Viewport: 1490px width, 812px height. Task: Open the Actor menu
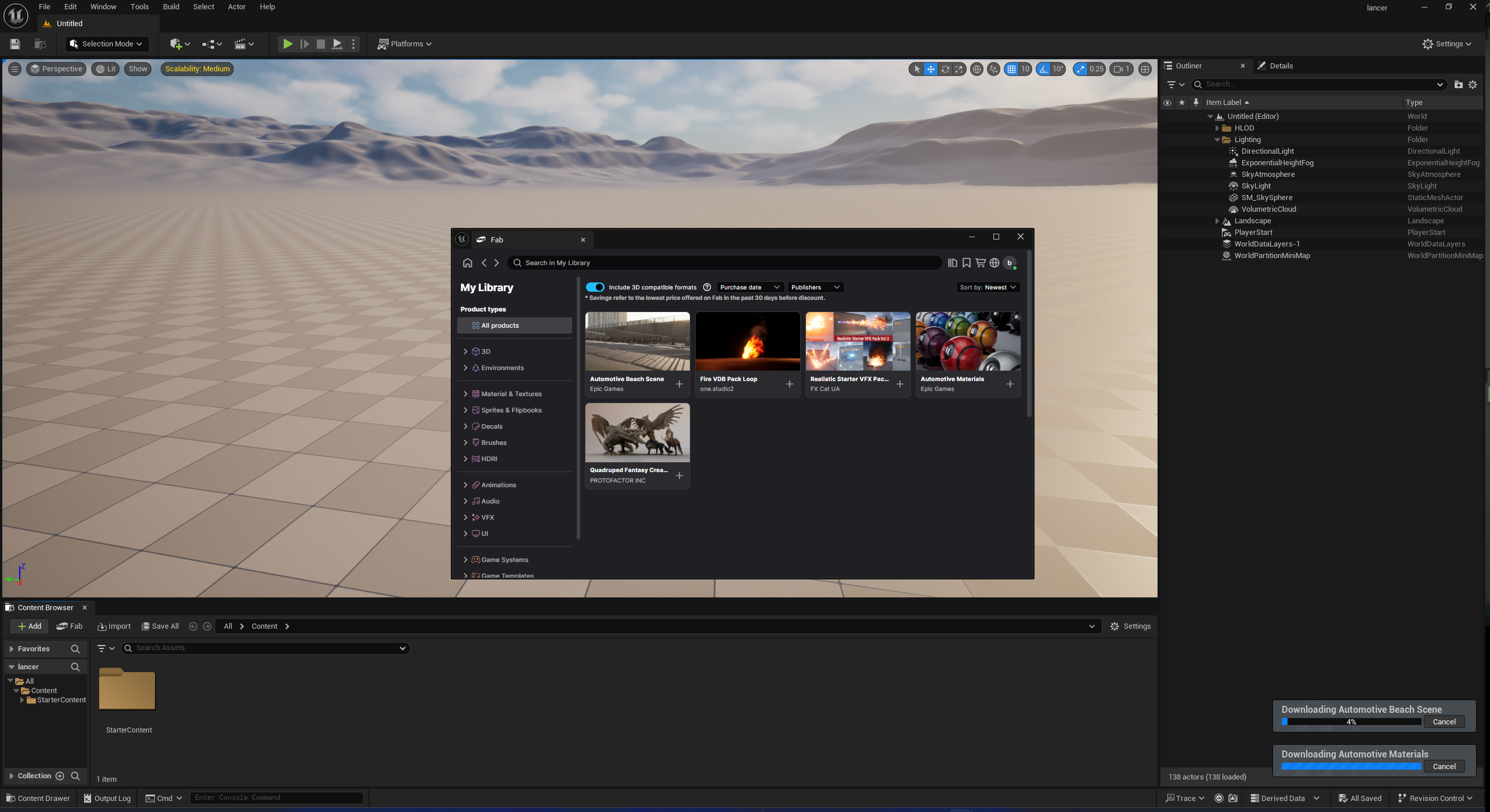point(236,7)
